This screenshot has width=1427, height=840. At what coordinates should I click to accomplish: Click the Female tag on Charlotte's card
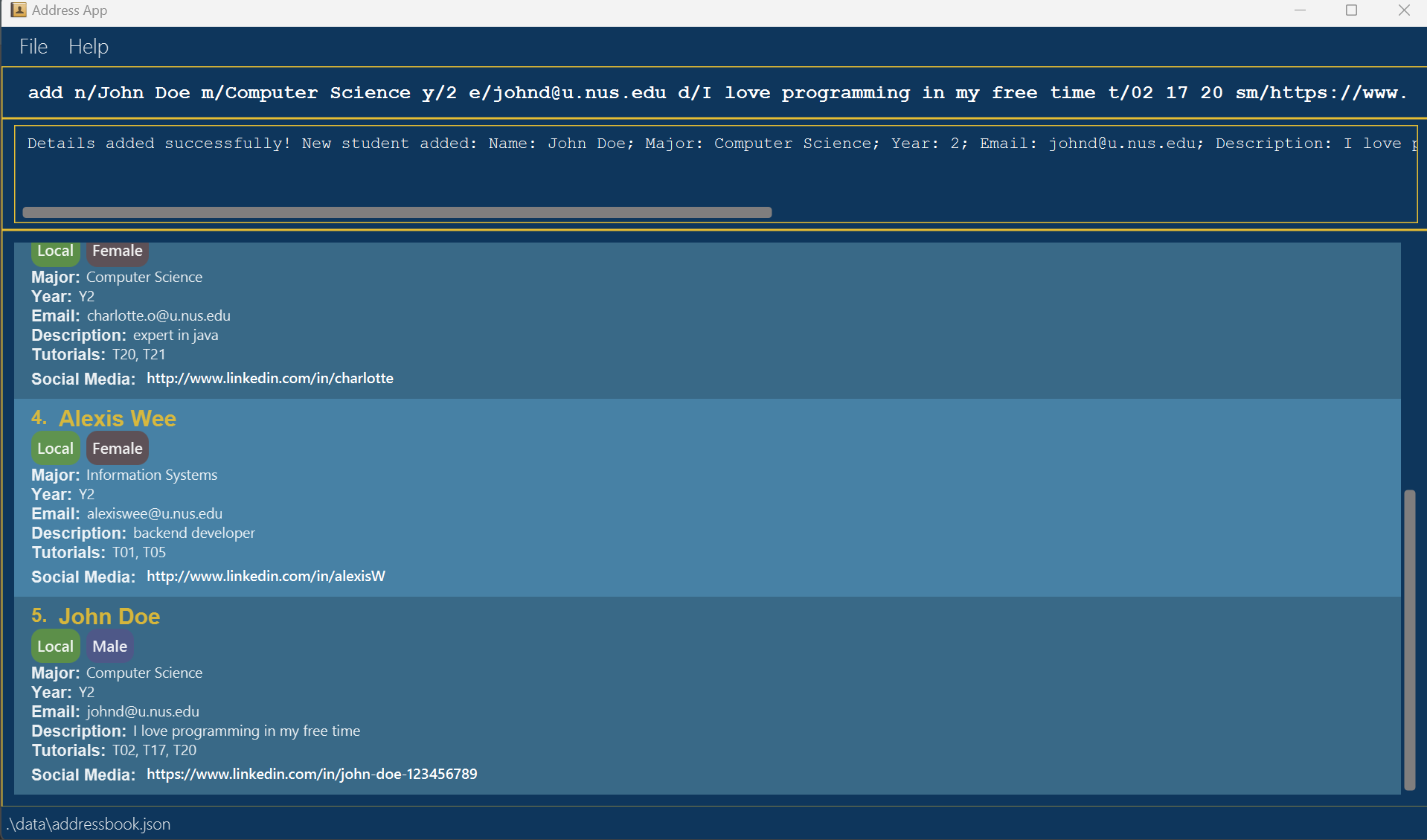point(117,252)
